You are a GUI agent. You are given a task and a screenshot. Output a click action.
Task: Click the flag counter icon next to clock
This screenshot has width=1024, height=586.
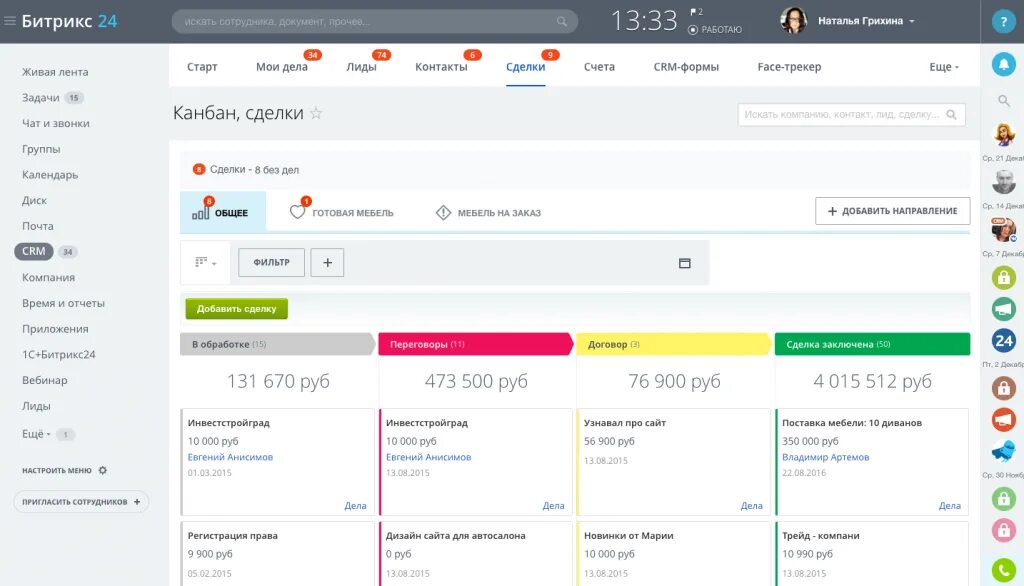coord(696,12)
